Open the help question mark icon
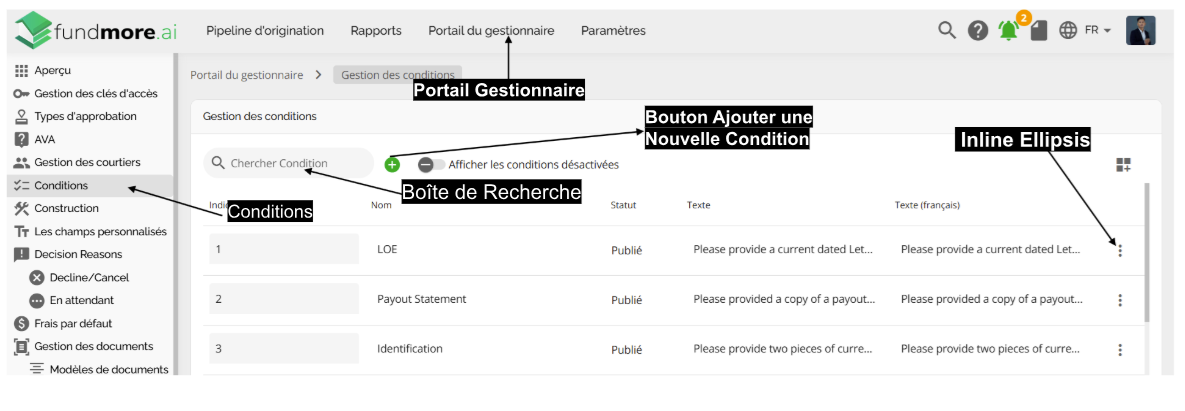 (x=978, y=31)
